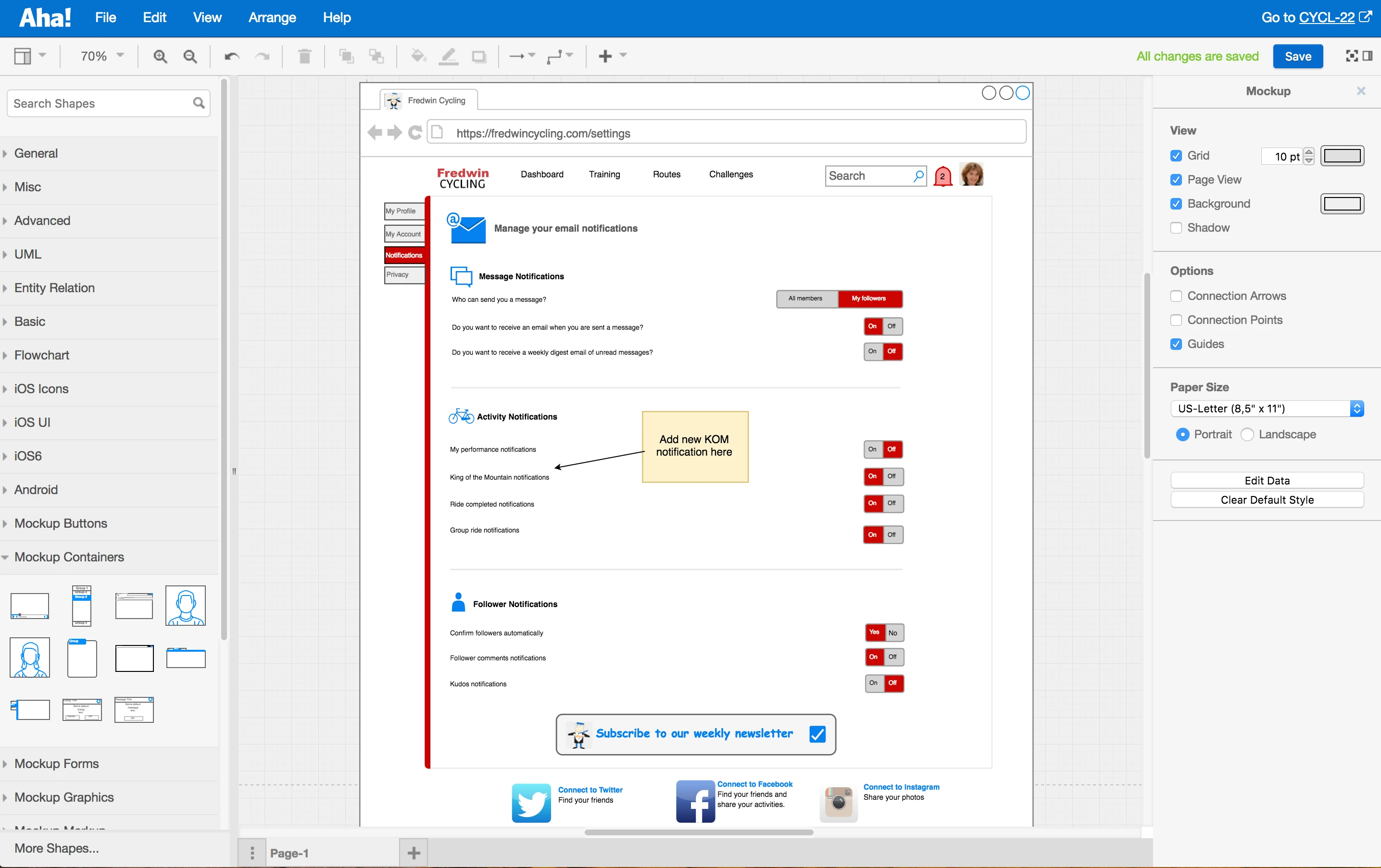Click the fill color bucket icon
The height and width of the screenshot is (868, 1381).
coord(418,56)
